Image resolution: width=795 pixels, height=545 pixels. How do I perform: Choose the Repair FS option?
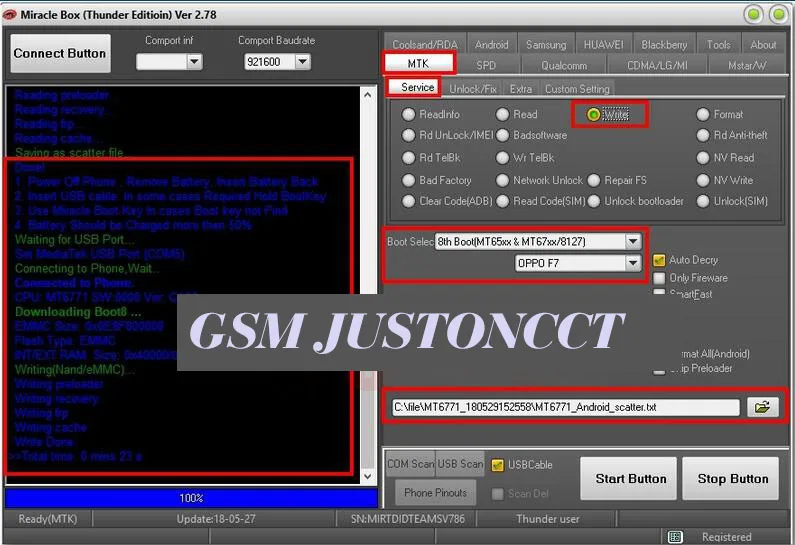pyautogui.click(x=594, y=180)
